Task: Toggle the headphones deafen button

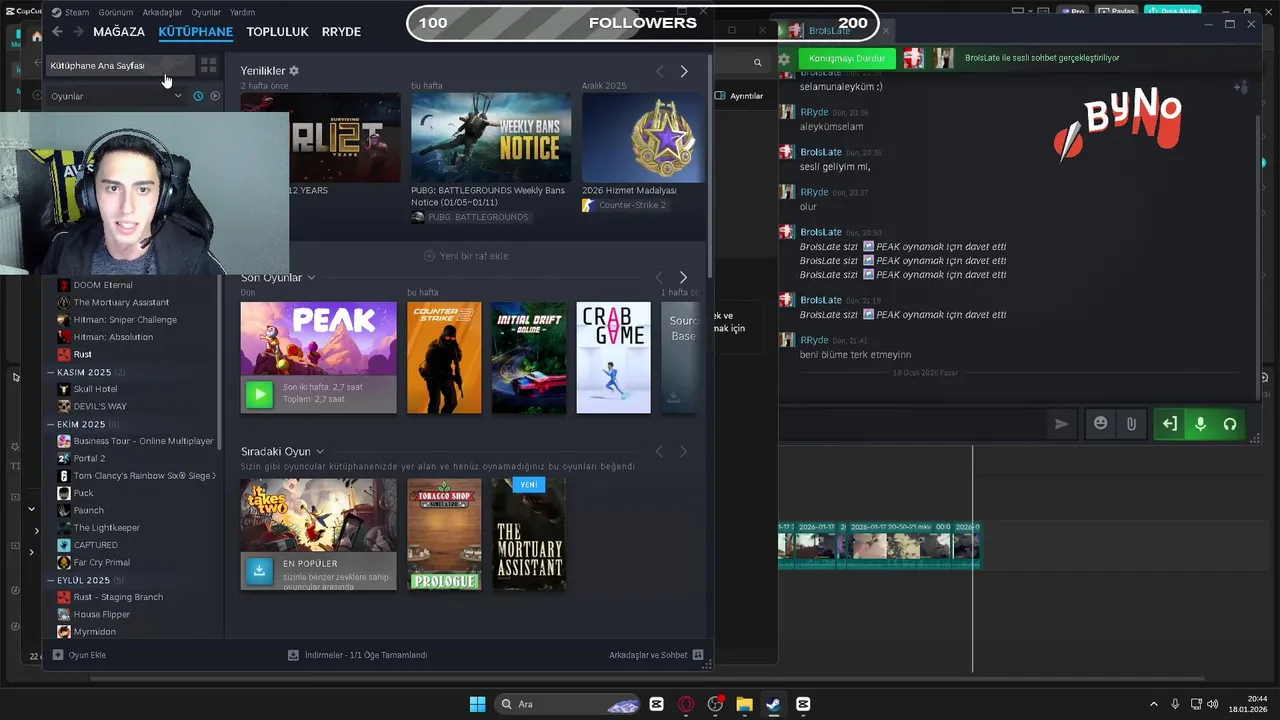Action: (1230, 424)
